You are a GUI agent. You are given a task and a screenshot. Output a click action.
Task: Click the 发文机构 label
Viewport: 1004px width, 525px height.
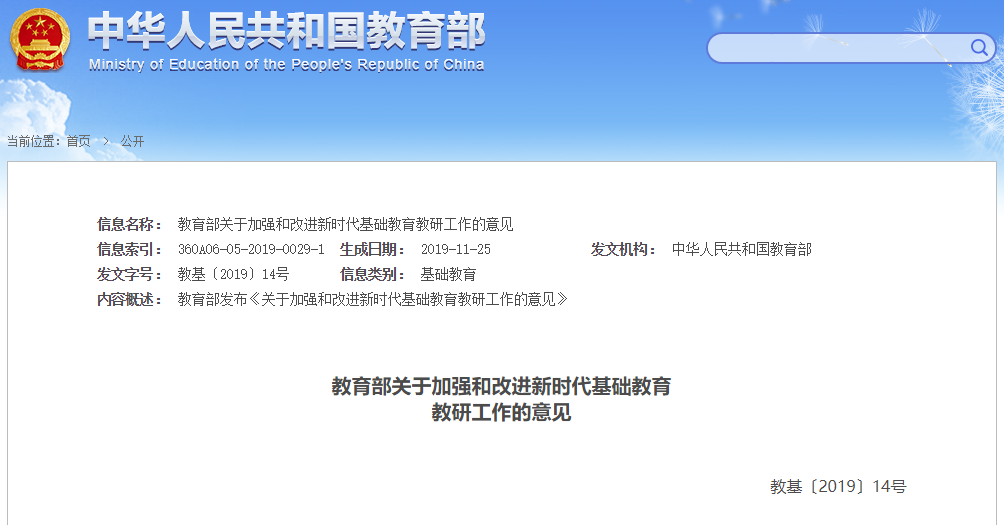623,249
